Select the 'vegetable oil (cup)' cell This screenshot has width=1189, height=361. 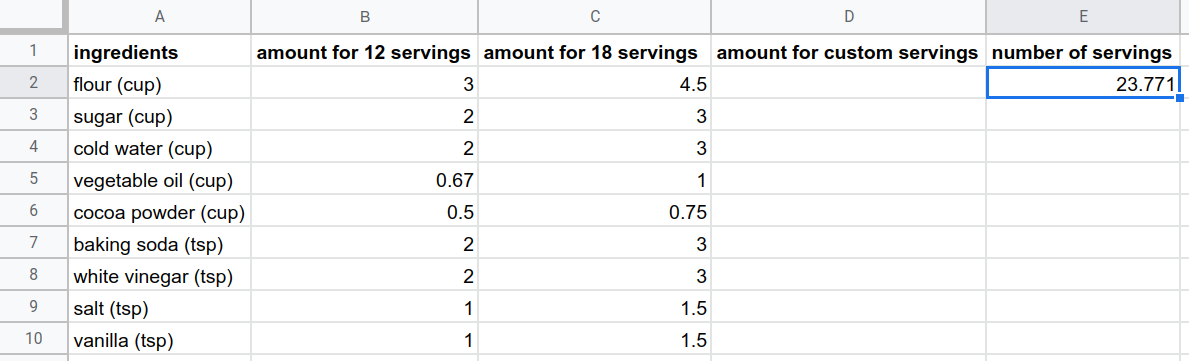159,180
